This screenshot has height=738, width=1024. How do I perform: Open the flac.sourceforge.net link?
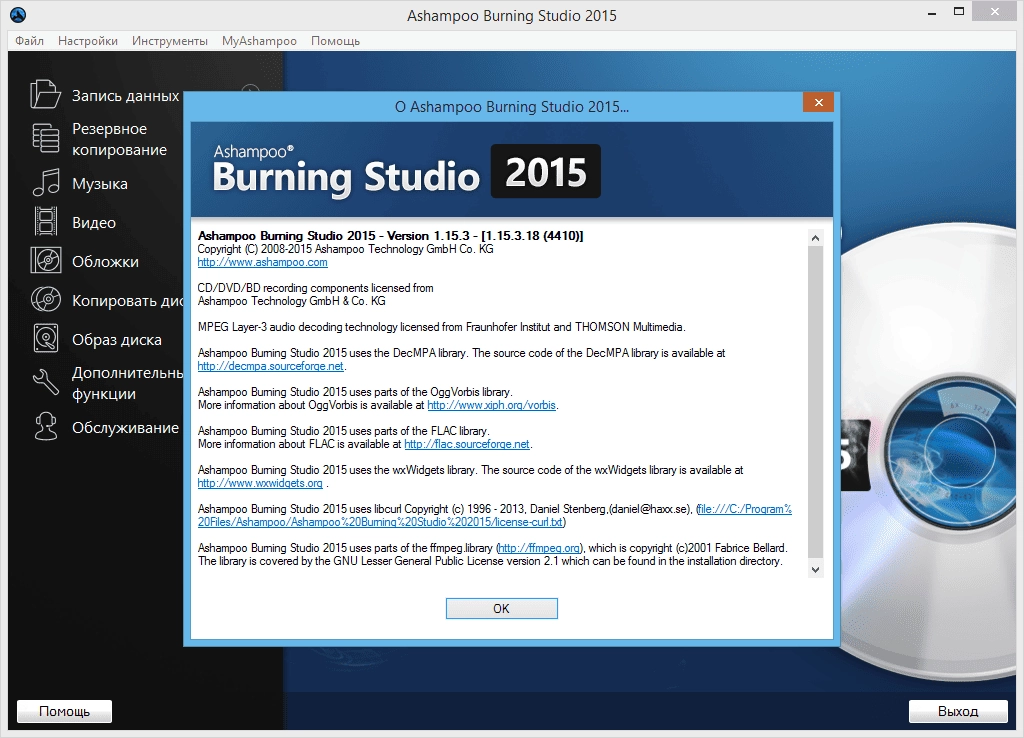(467, 444)
